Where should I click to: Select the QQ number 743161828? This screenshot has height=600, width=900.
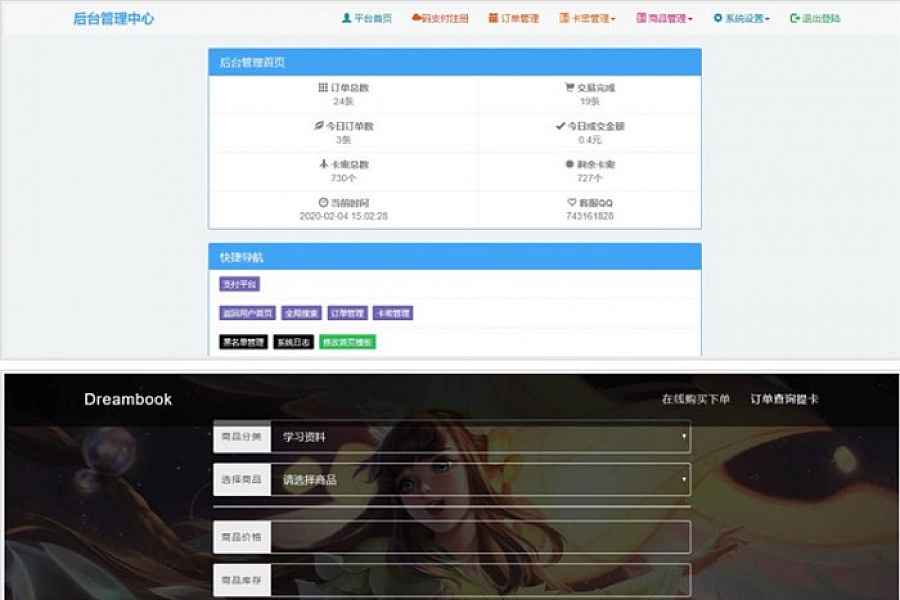tap(589, 216)
